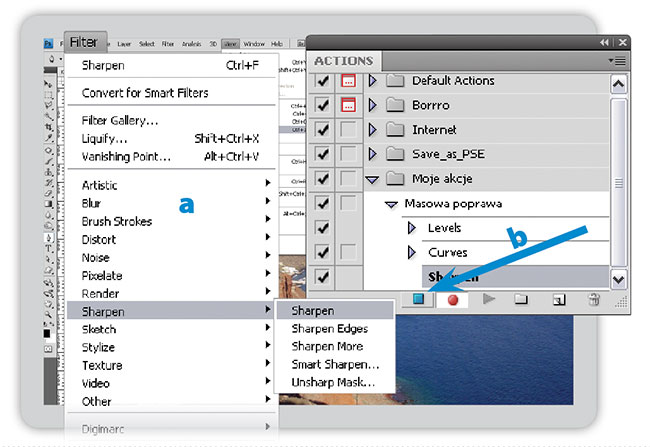Open the Actions panel flyout menu

tap(620, 62)
